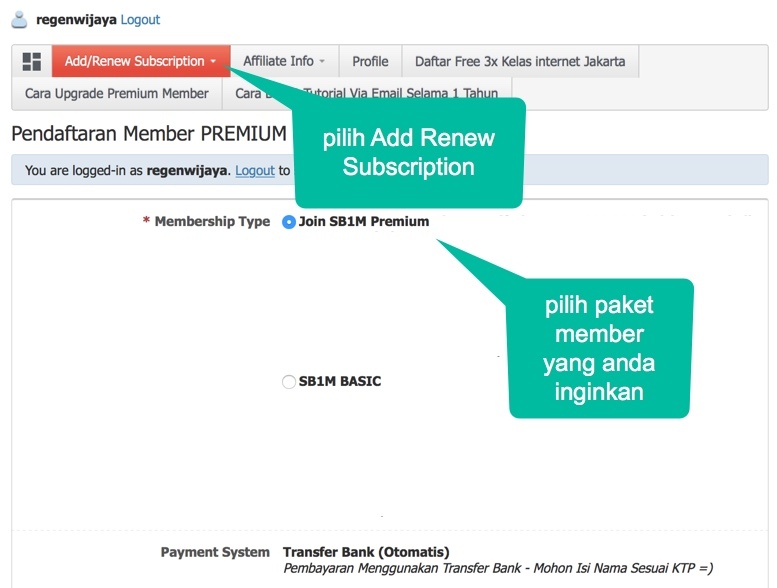Image resolution: width=777 pixels, height=588 pixels.
Task: Open the Affiliate Info dropdown
Action: (284, 61)
